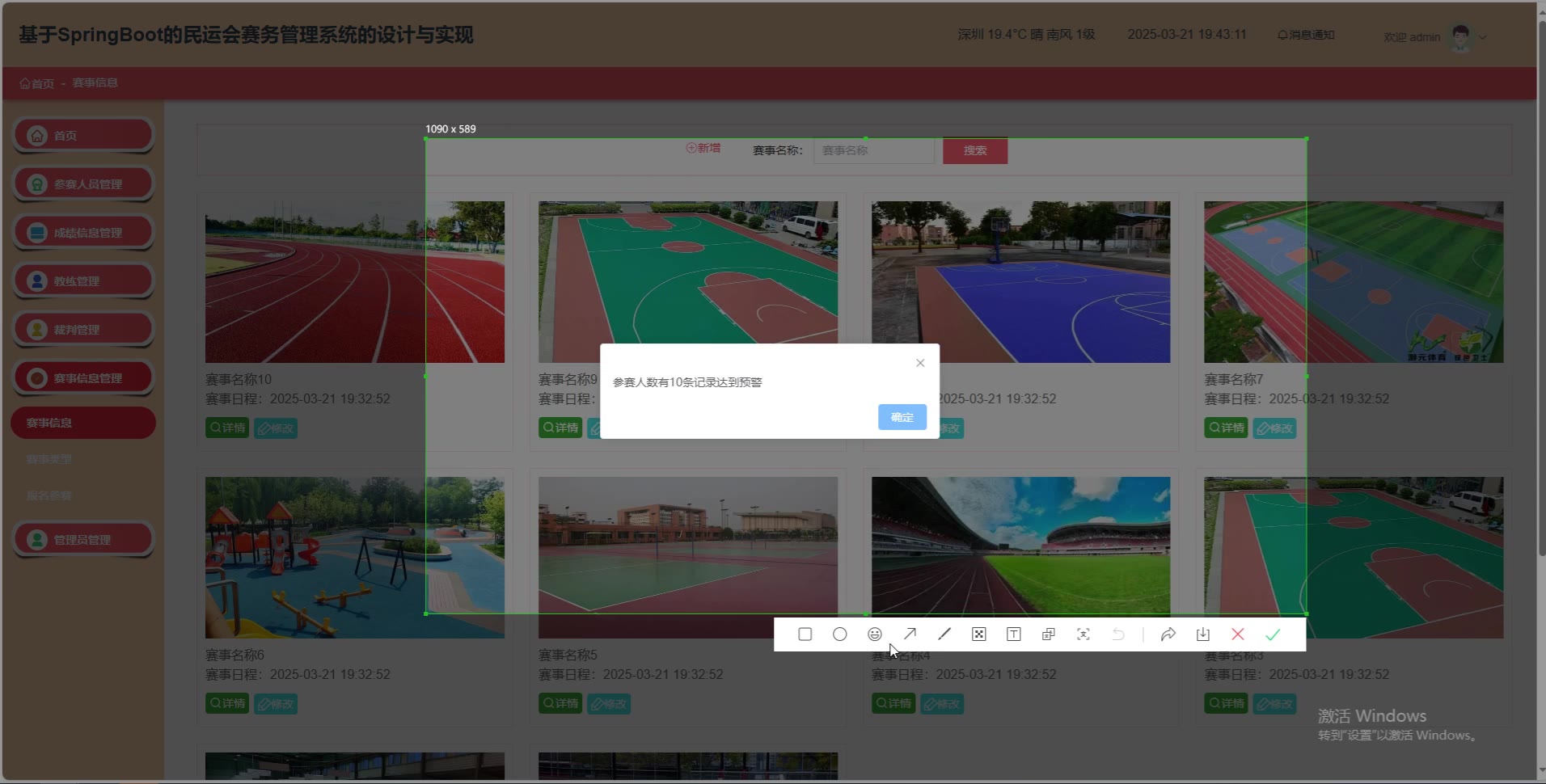
Task: Select the 报名参赛 submenu item
Action: [x=49, y=495]
